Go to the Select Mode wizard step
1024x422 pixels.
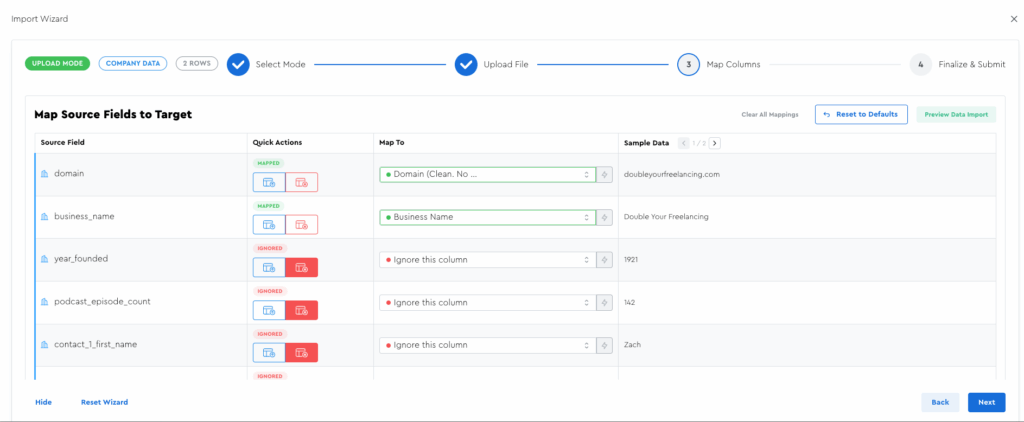tap(238, 64)
